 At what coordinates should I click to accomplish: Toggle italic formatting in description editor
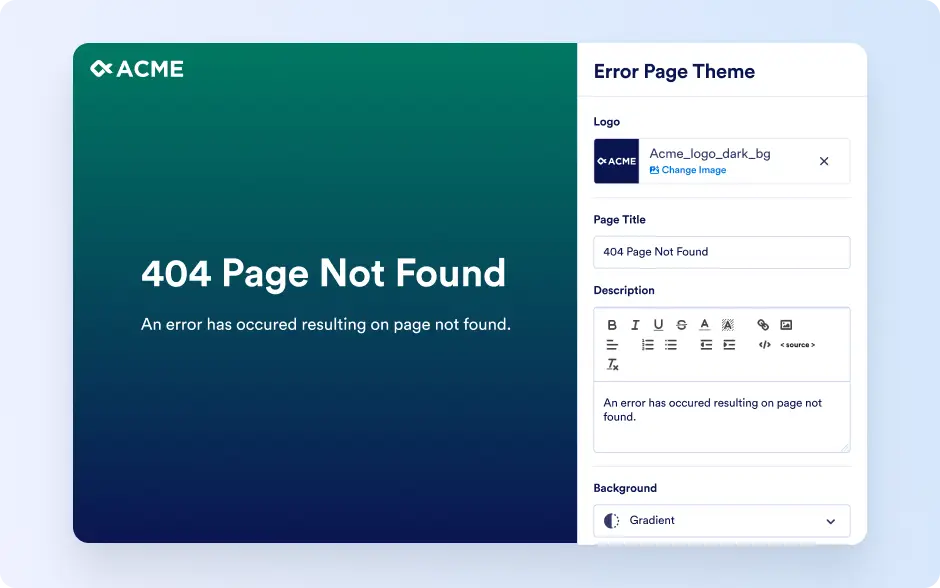tap(635, 325)
